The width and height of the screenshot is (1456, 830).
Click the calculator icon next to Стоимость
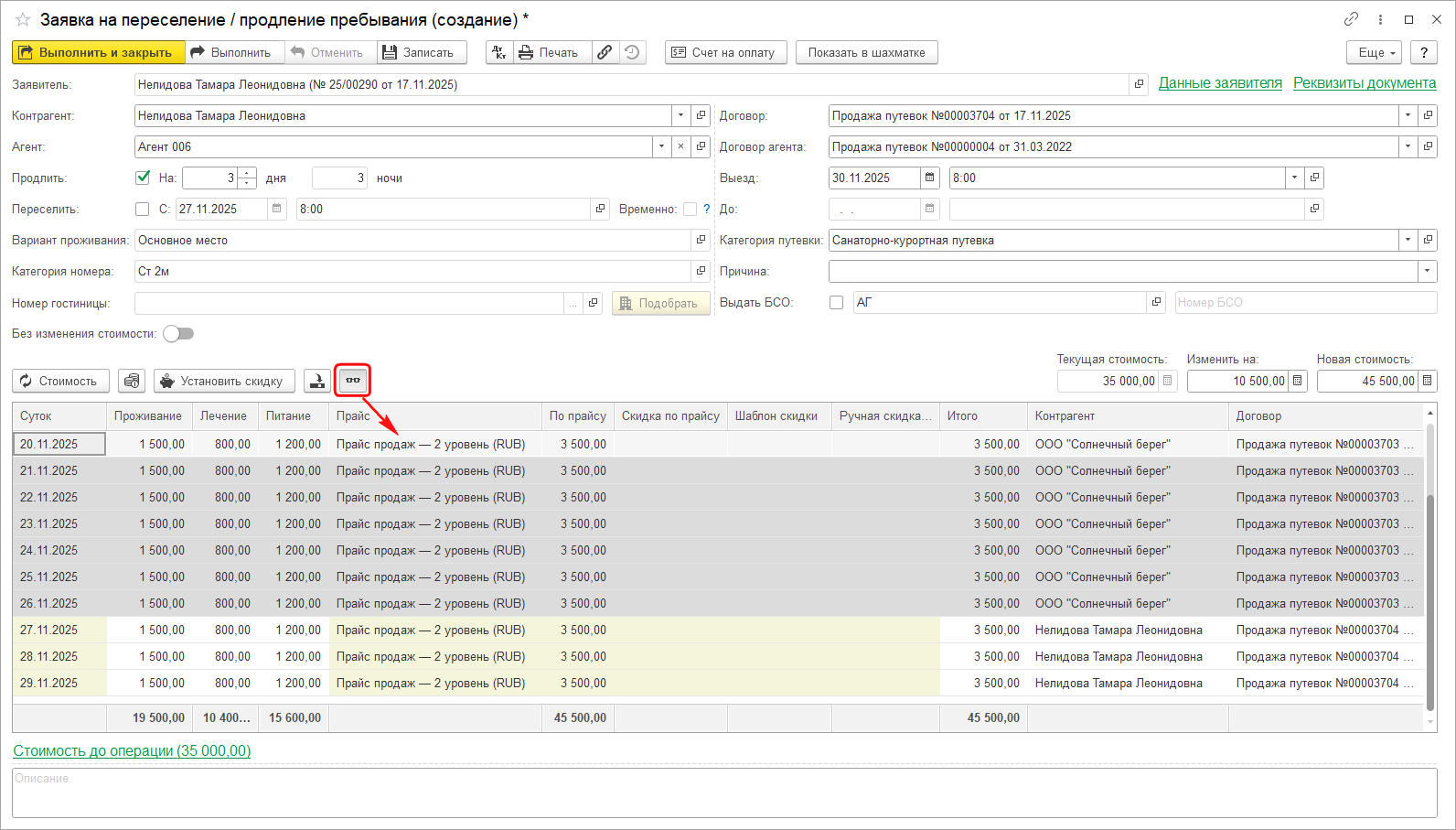pos(133,381)
